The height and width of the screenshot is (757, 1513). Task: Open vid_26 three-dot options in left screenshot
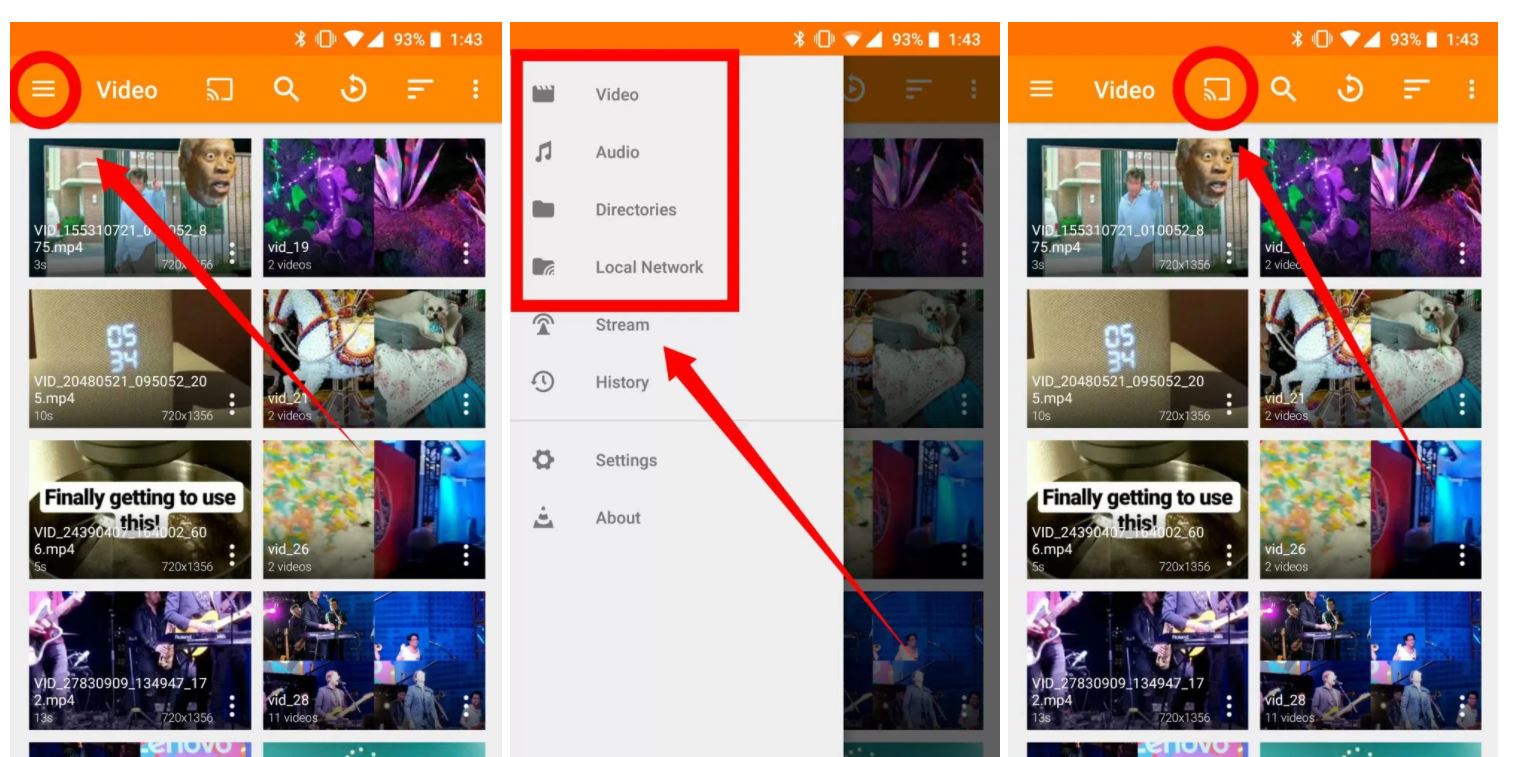point(465,555)
